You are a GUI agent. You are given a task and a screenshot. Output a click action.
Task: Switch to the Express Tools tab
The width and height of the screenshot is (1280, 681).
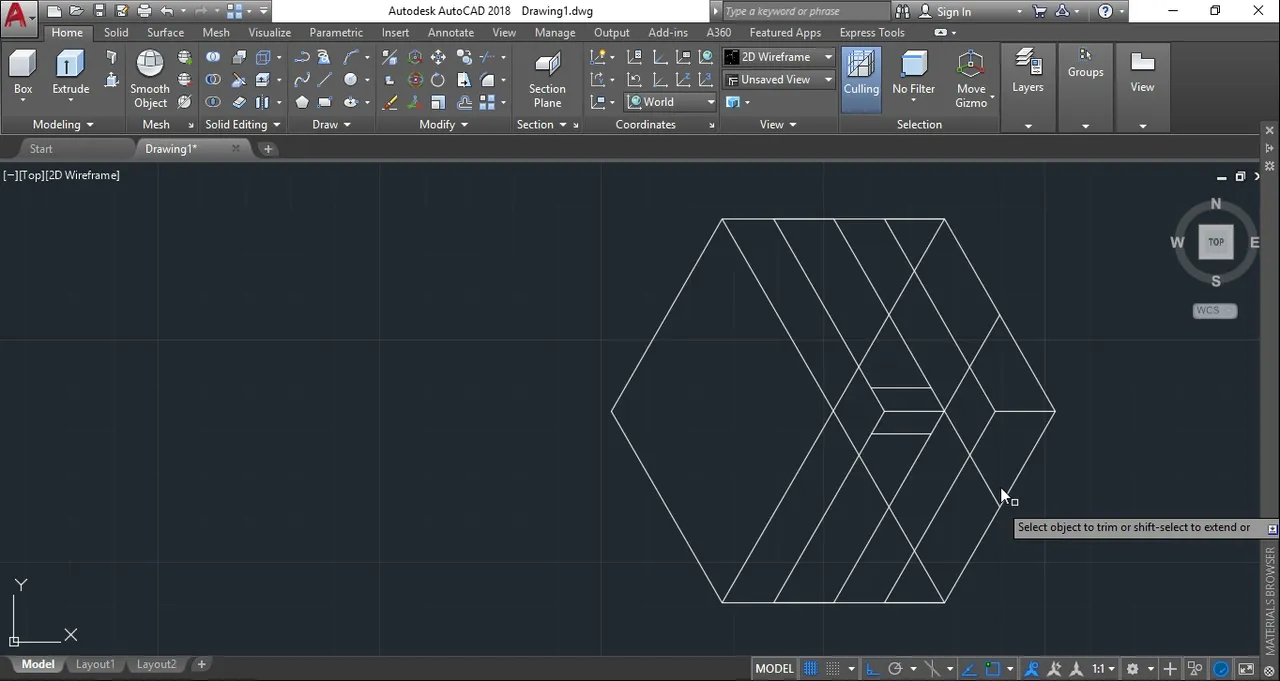pyautogui.click(x=872, y=32)
